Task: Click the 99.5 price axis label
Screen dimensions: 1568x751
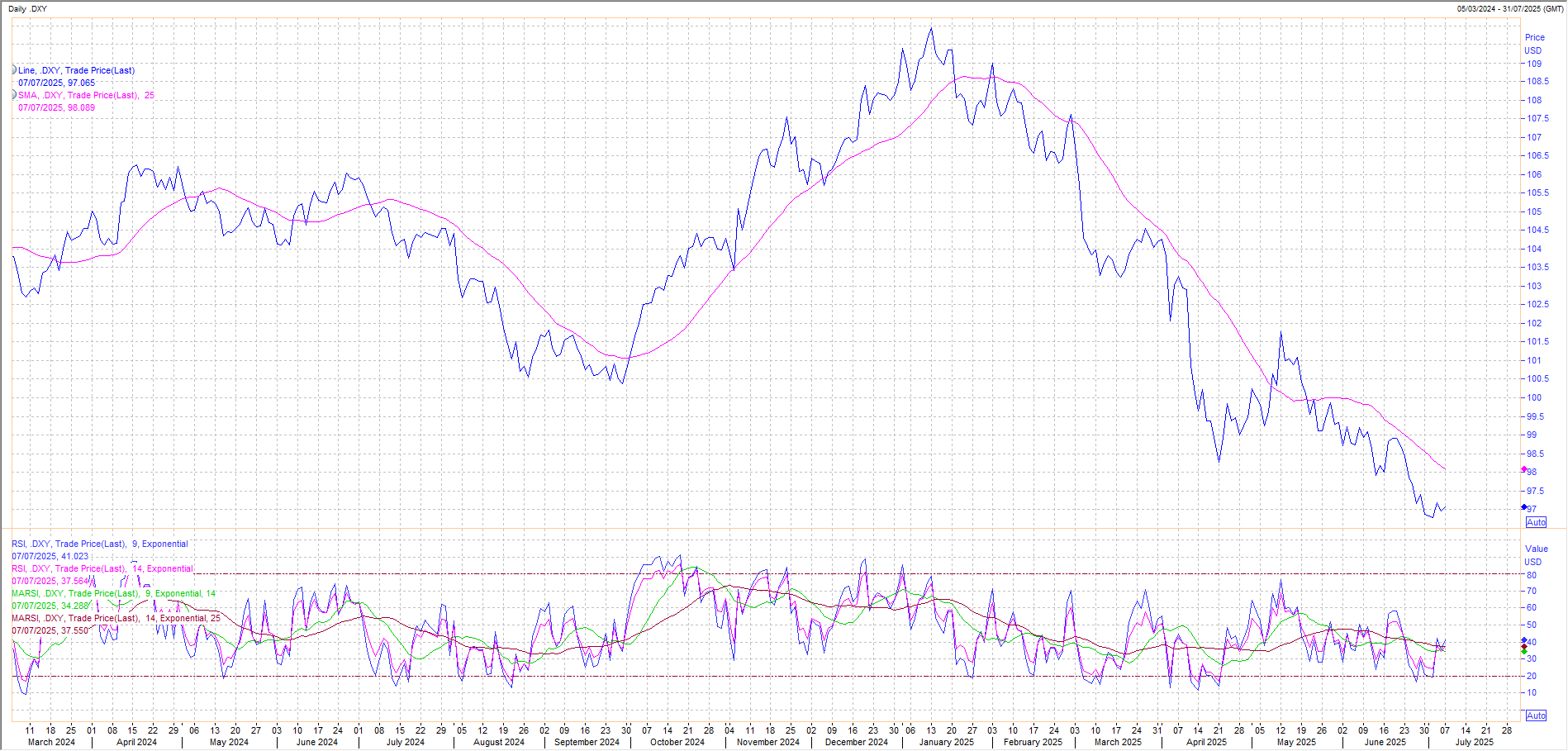Action: tap(1535, 416)
